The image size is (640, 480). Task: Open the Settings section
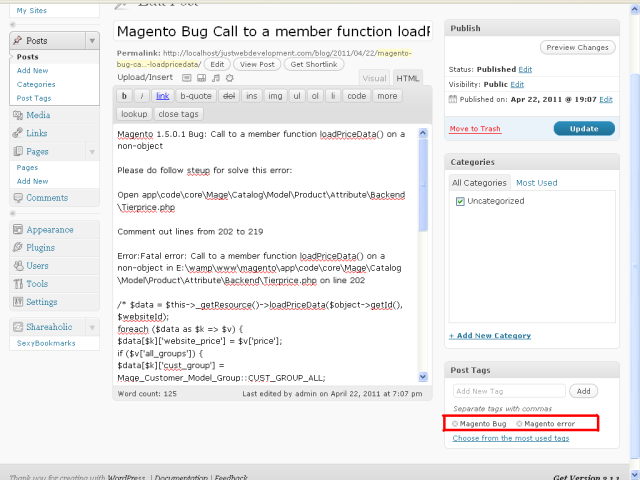click(42, 302)
